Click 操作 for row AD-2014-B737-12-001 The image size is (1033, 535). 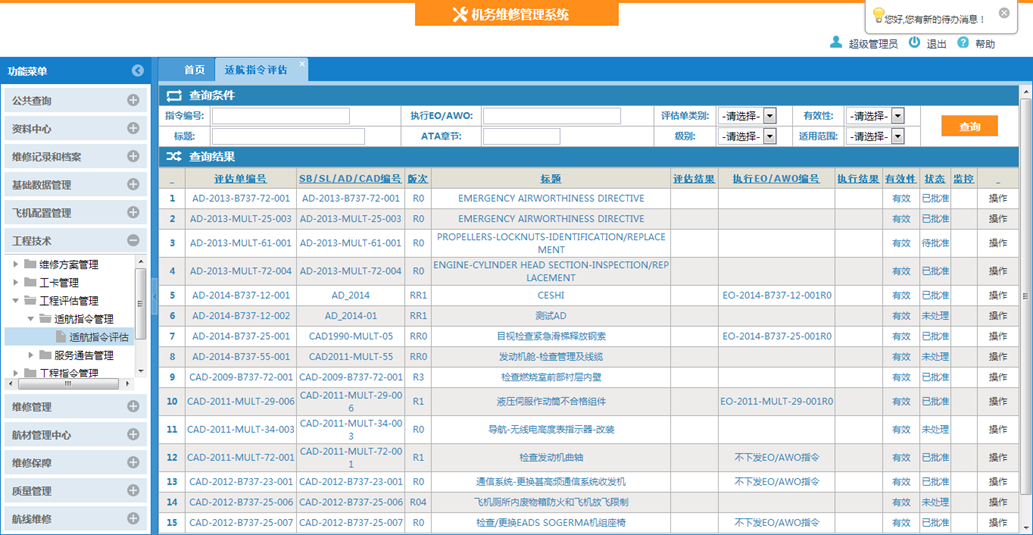998,295
